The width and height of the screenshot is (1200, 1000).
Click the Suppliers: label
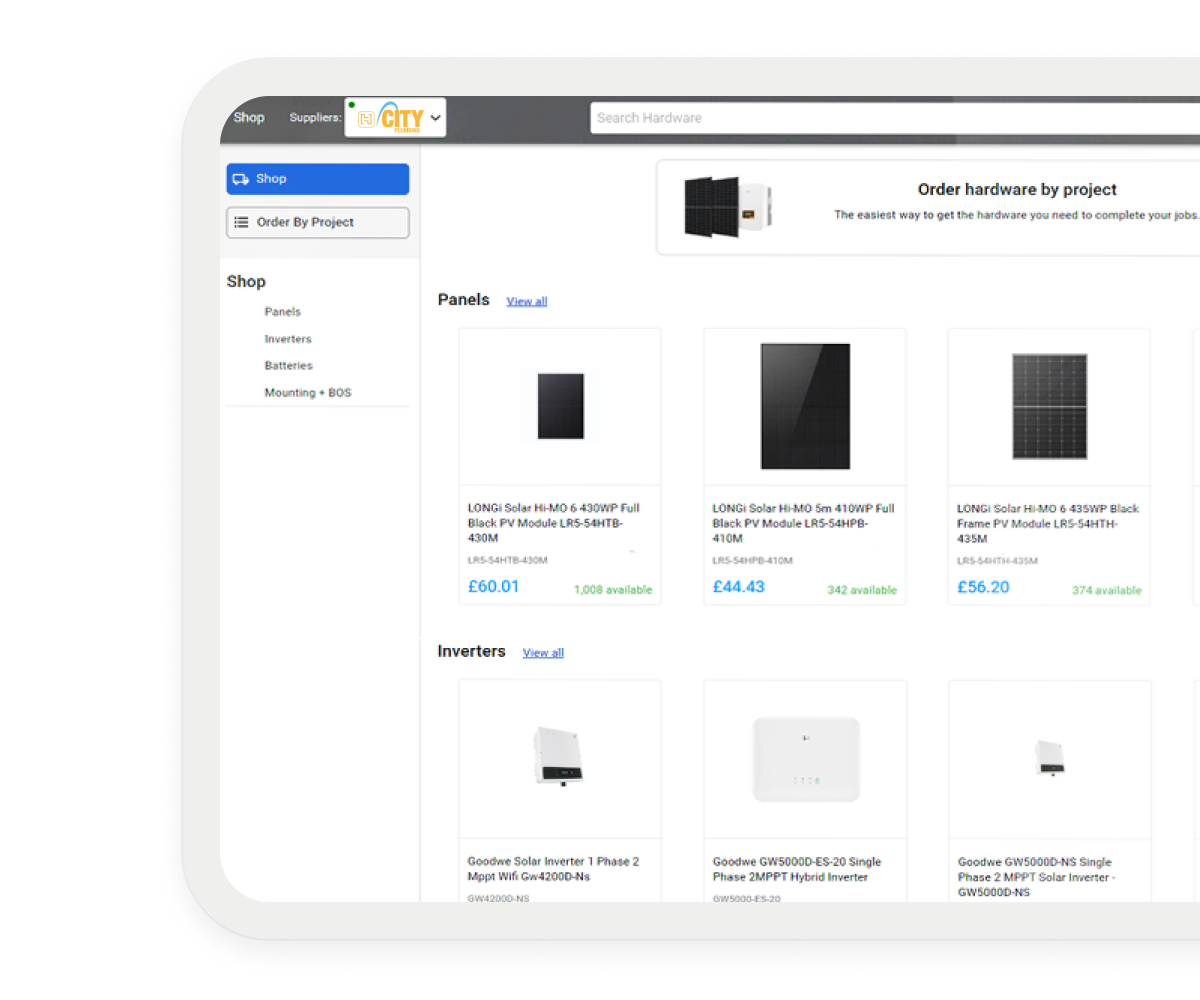pyautogui.click(x=315, y=118)
